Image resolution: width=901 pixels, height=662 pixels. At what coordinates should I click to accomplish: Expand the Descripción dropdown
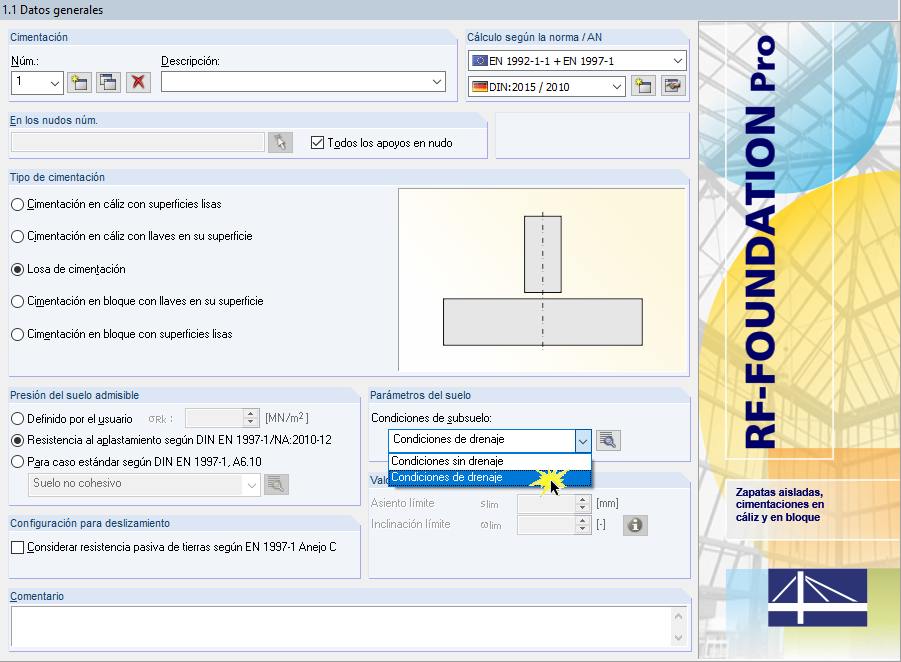point(437,82)
